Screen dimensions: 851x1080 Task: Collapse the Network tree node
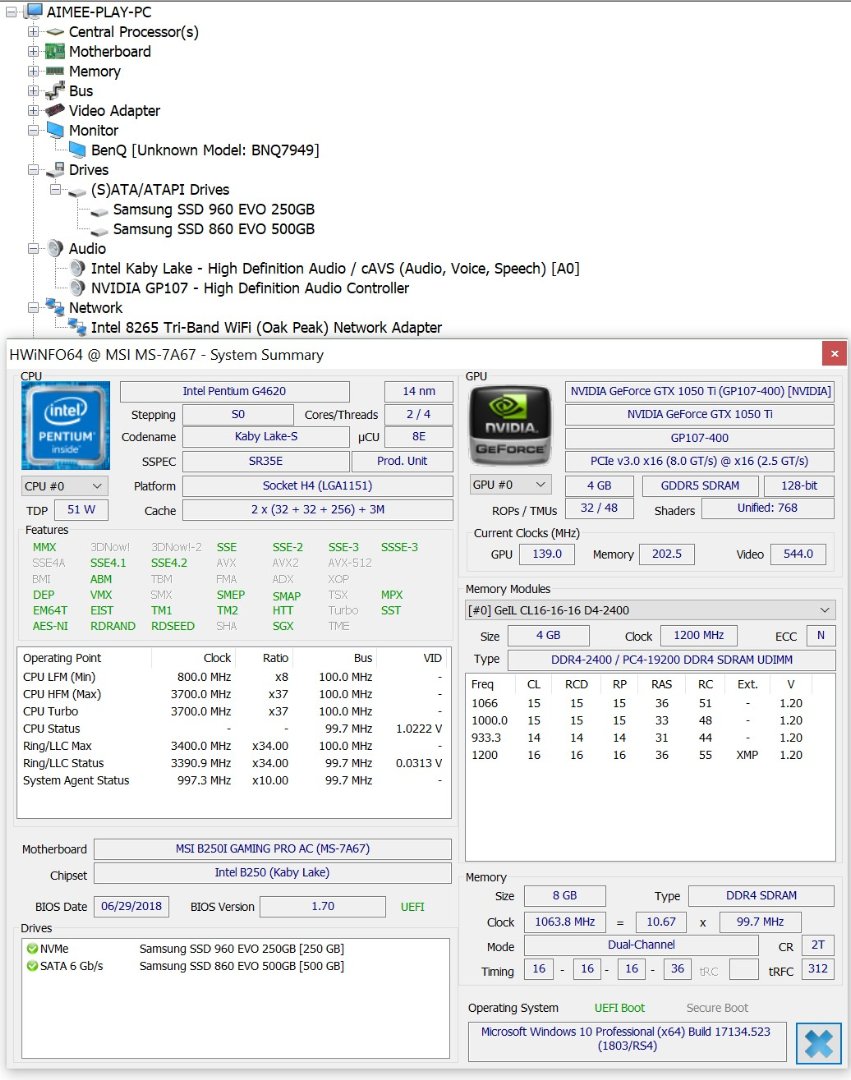pos(33,308)
